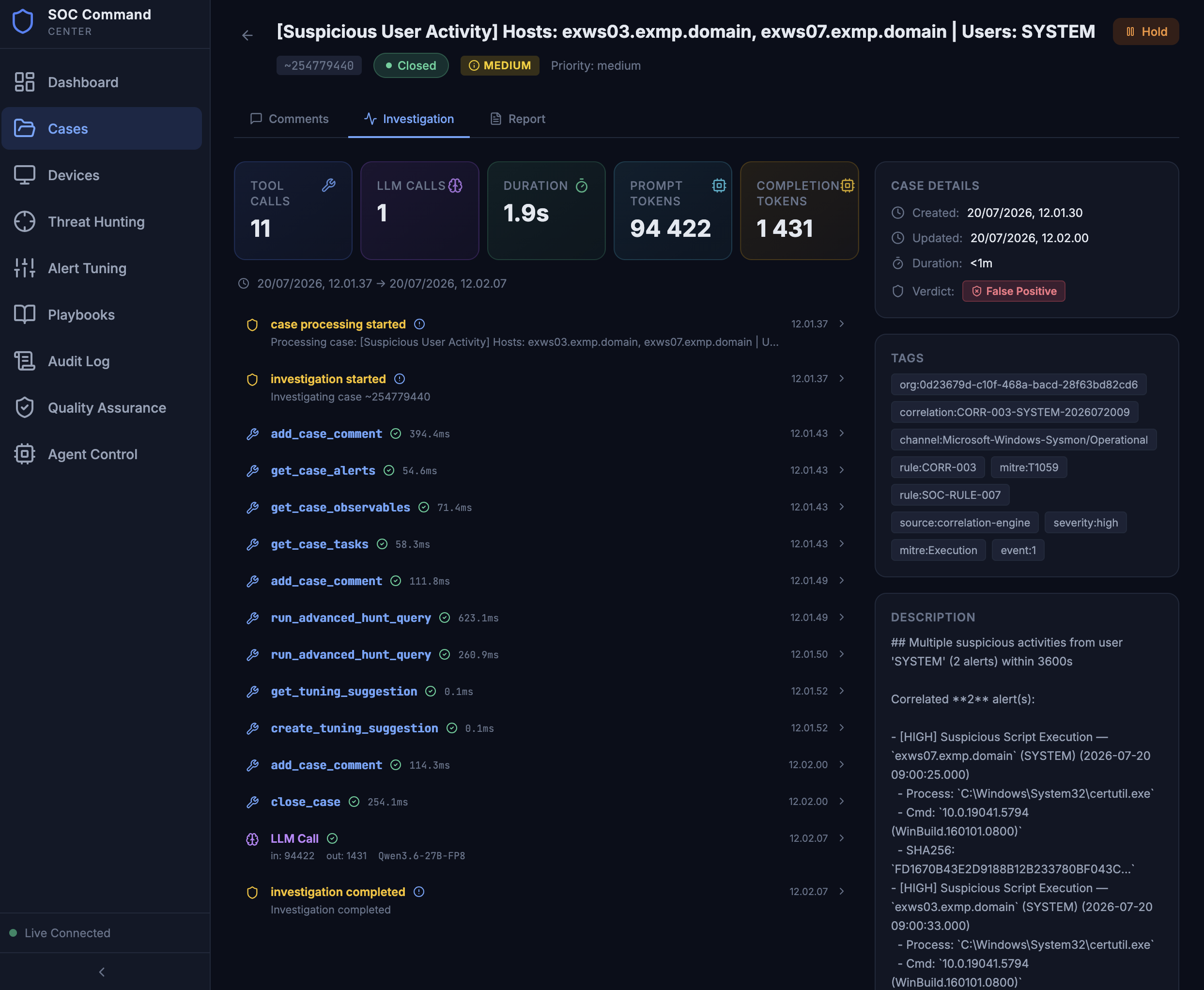The width and height of the screenshot is (1204, 990).
Task: Click the case ID ~254779440 chip
Action: click(x=319, y=65)
